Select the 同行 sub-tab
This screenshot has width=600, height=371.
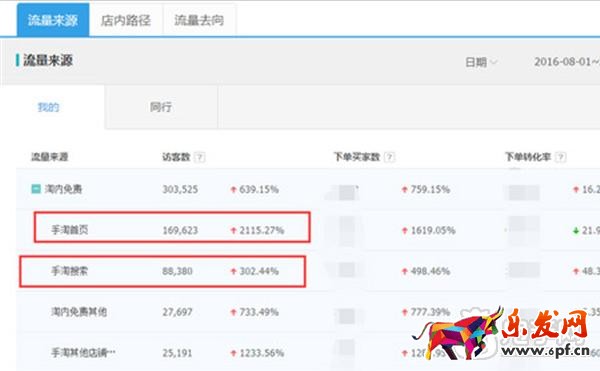click(x=161, y=107)
